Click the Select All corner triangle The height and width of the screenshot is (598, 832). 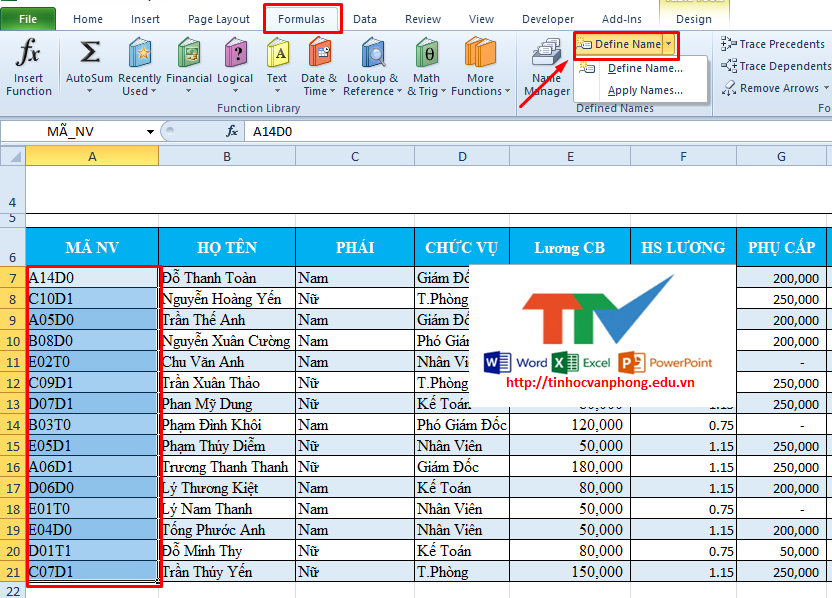point(13,157)
